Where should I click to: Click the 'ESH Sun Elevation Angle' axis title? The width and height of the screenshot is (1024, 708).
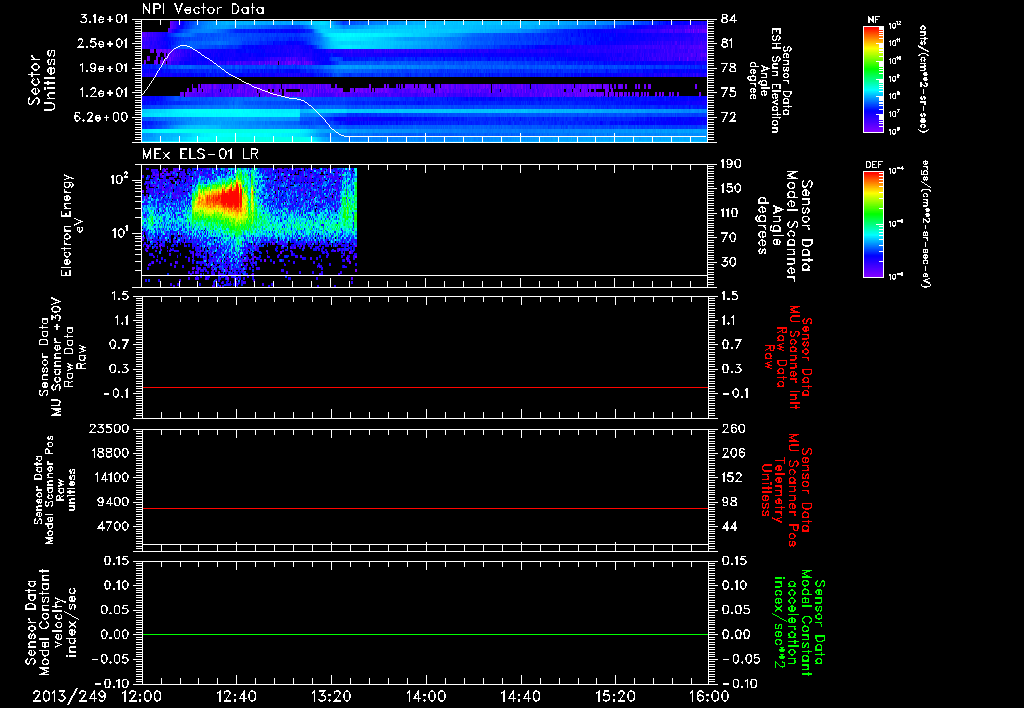pos(770,80)
